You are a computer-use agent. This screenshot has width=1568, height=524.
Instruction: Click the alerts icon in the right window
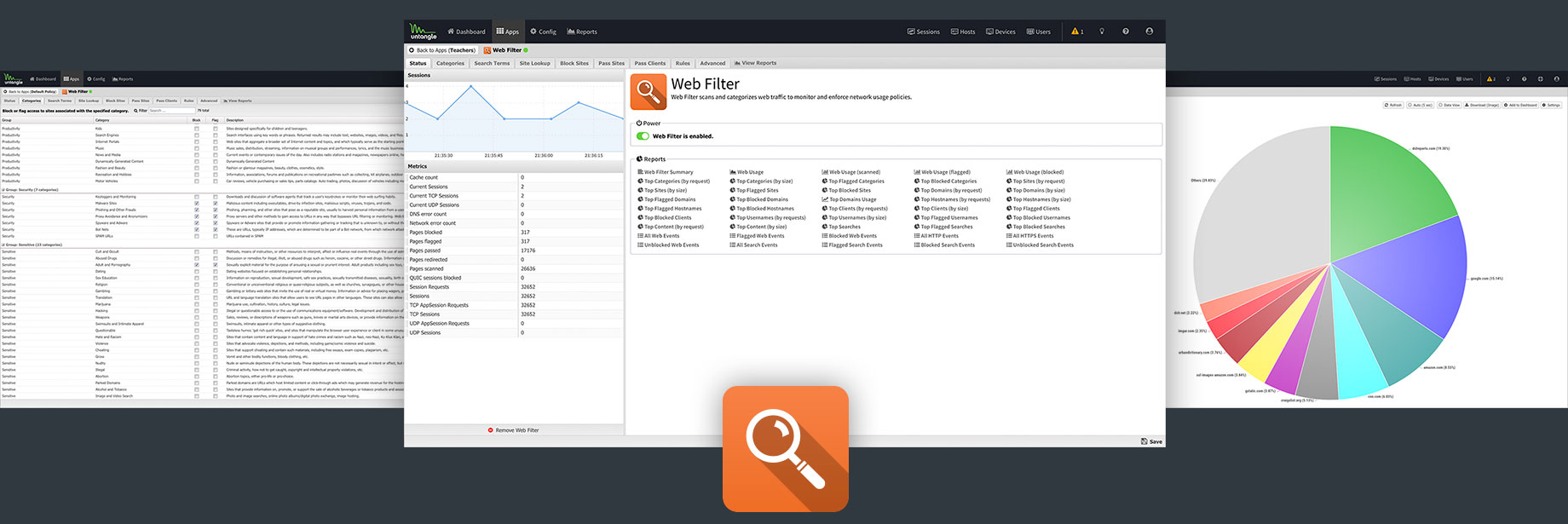click(1490, 79)
